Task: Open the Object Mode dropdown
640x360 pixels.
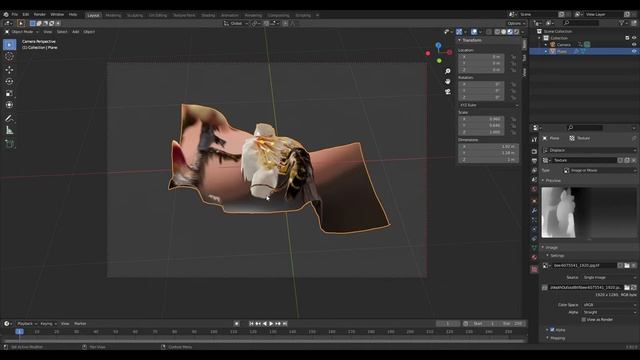Action: tap(22, 31)
